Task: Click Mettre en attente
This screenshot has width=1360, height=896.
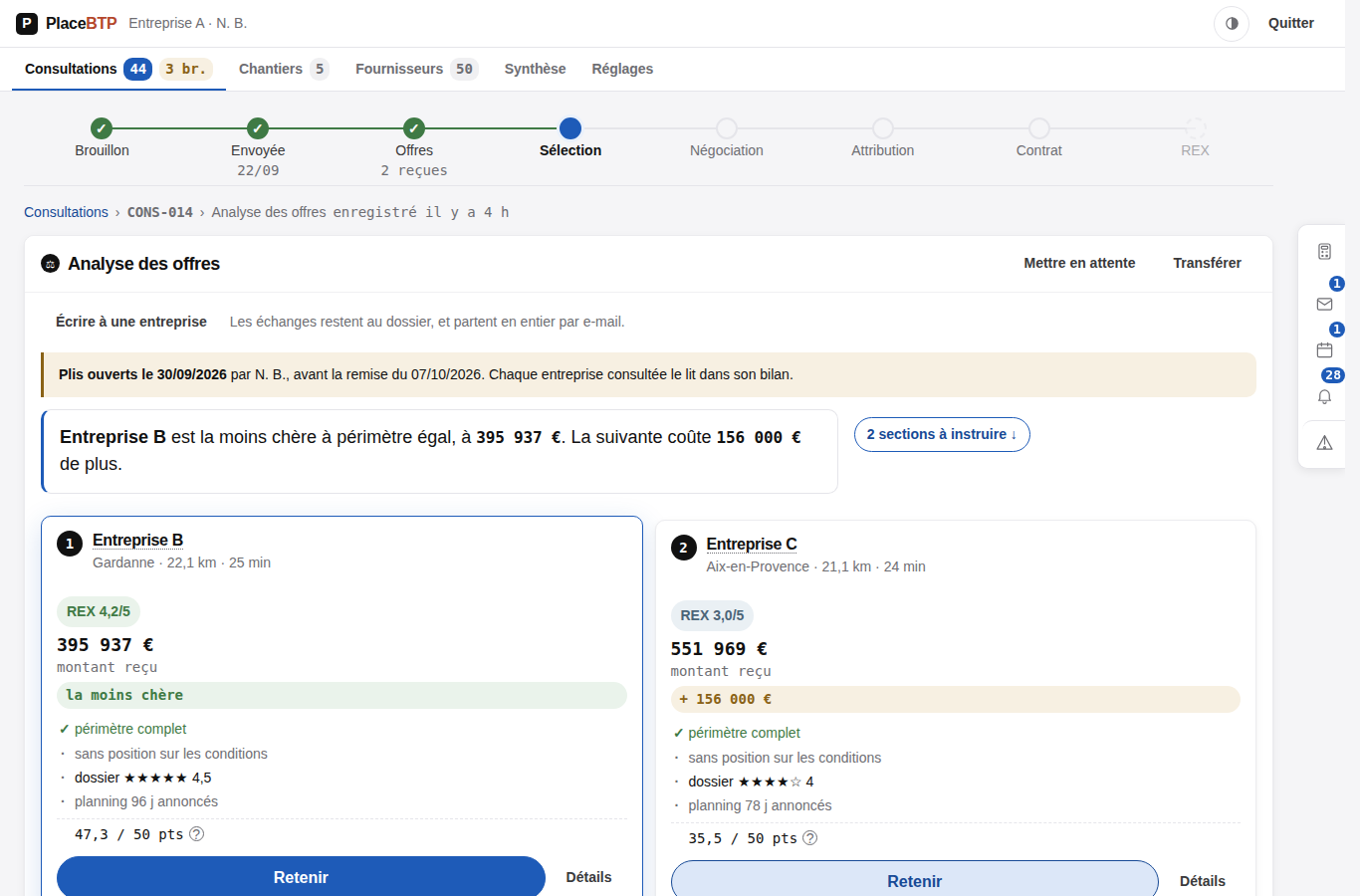Action: (x=1079, y=263)
